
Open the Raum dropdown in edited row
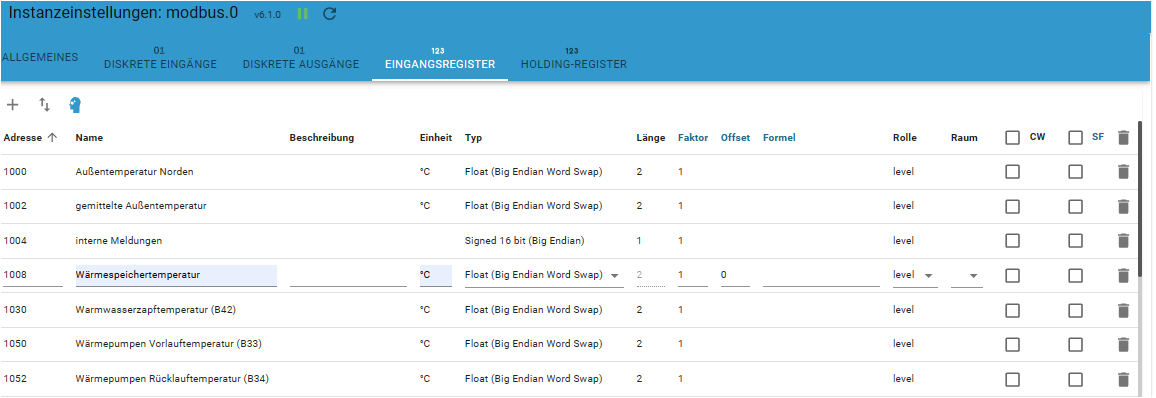tap(967, 275)
